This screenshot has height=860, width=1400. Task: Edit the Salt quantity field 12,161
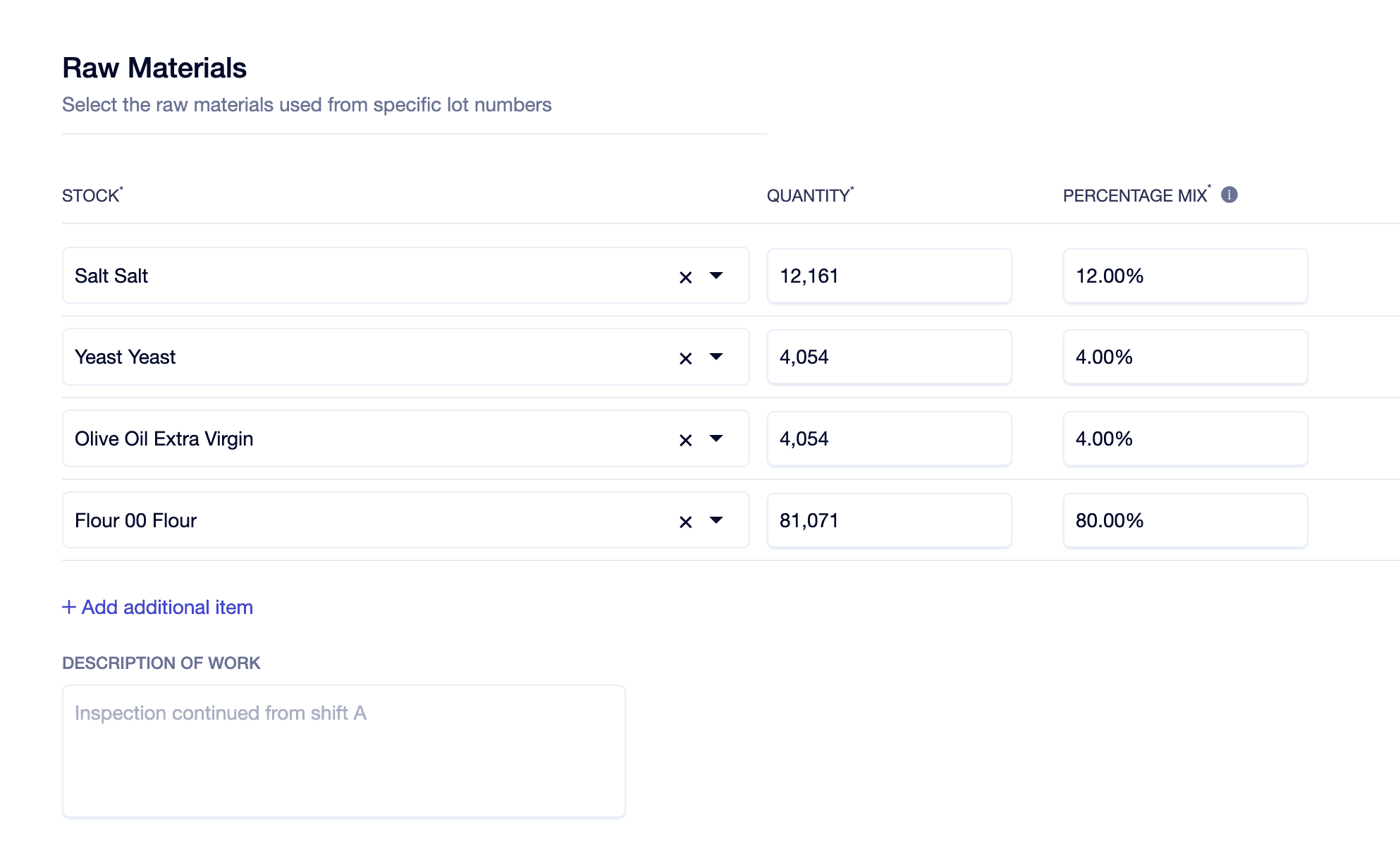[888, 276]
